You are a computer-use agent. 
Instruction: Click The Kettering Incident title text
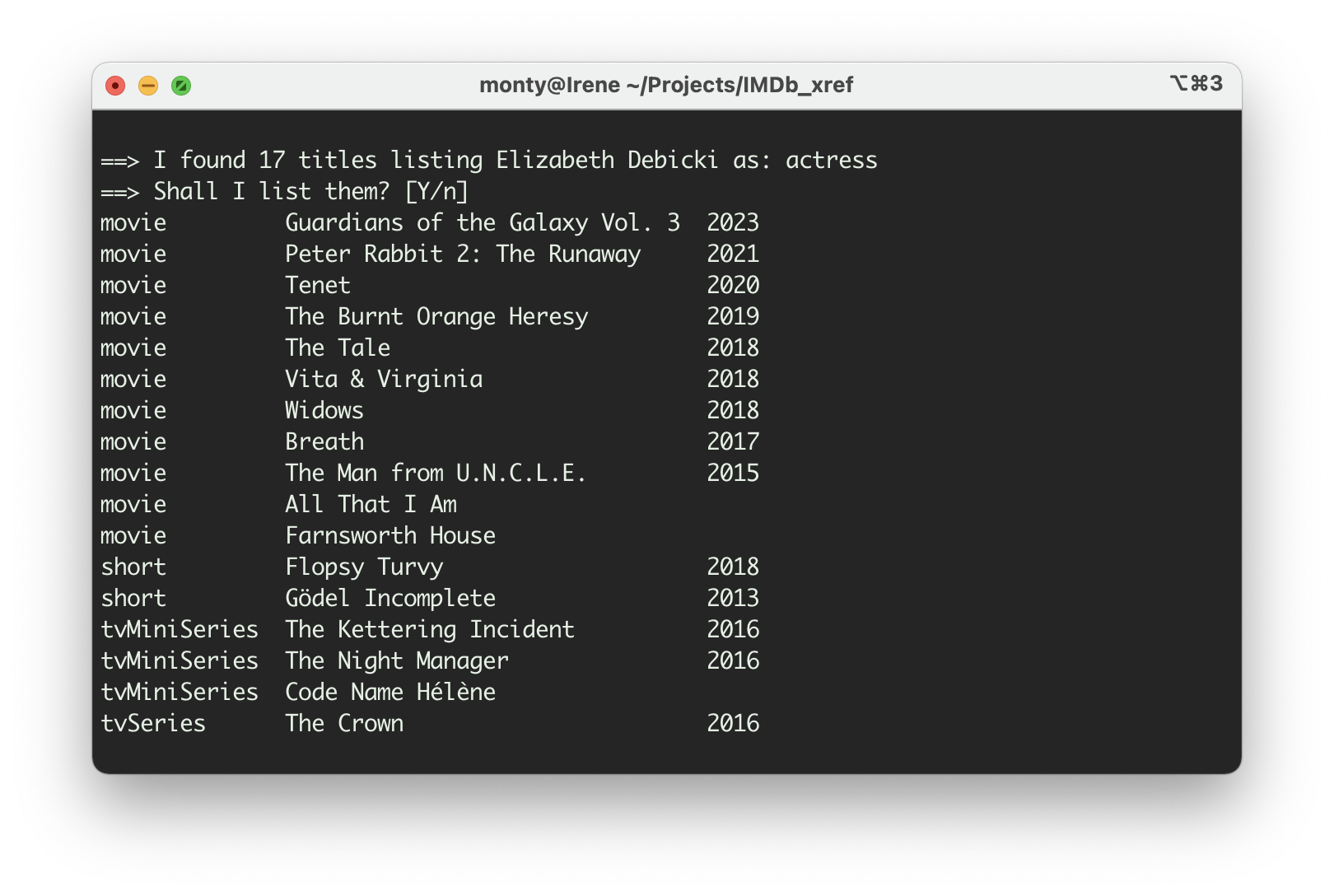coord(430,629)
